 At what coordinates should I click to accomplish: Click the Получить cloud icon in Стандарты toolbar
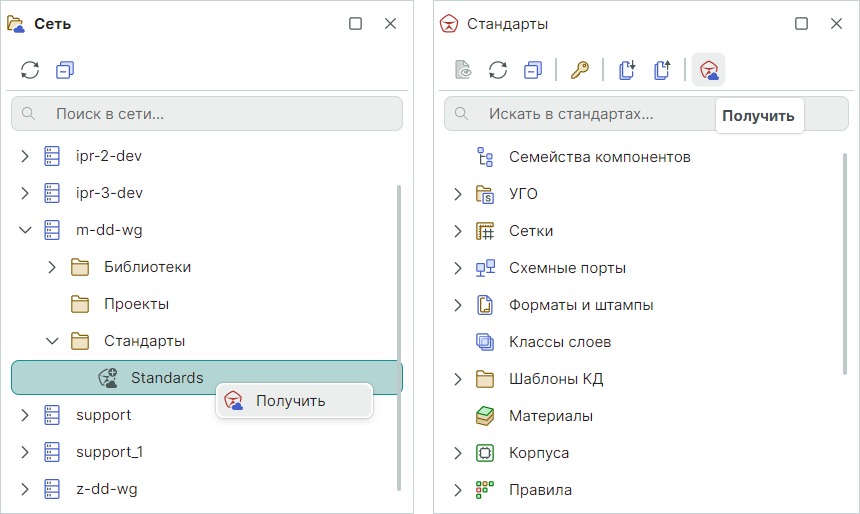tap(709, 70)
